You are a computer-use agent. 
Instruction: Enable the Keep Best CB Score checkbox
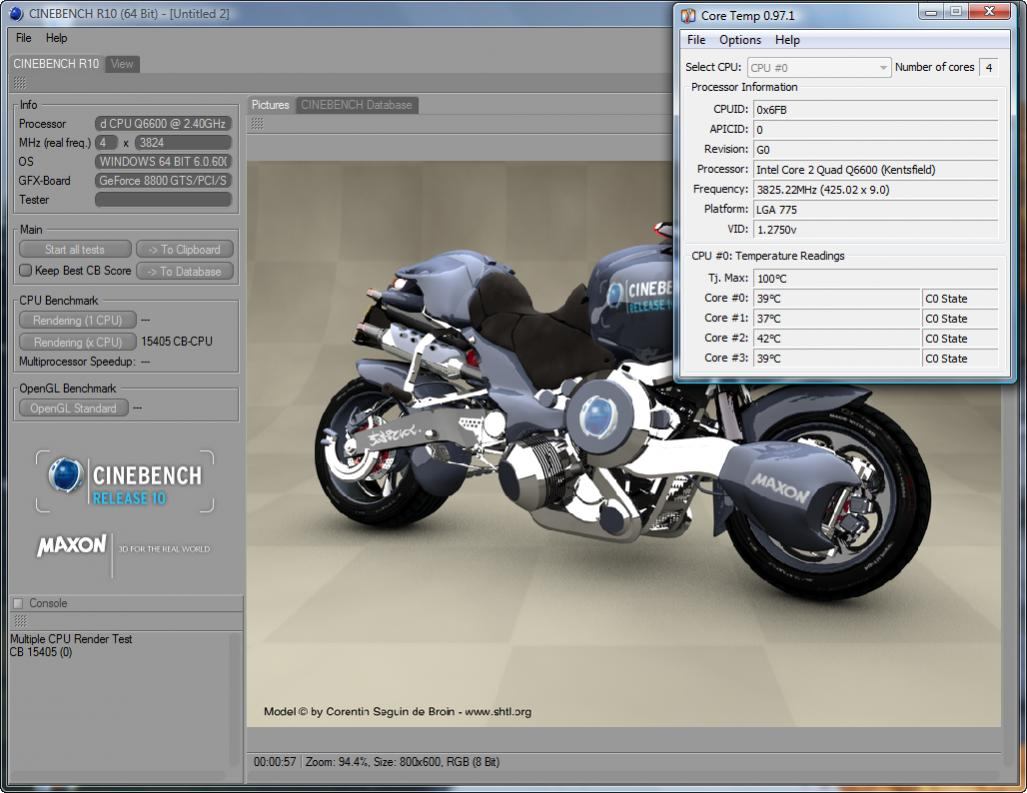pos(26,270)
